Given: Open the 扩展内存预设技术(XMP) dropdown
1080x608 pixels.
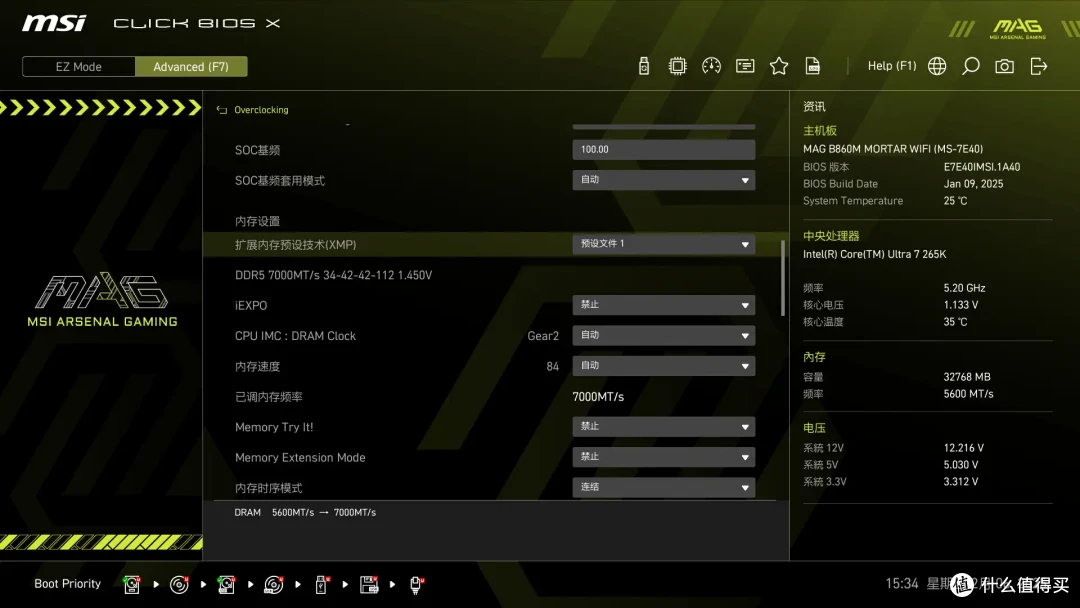Looking at the screenshot, I should point(663,244).
